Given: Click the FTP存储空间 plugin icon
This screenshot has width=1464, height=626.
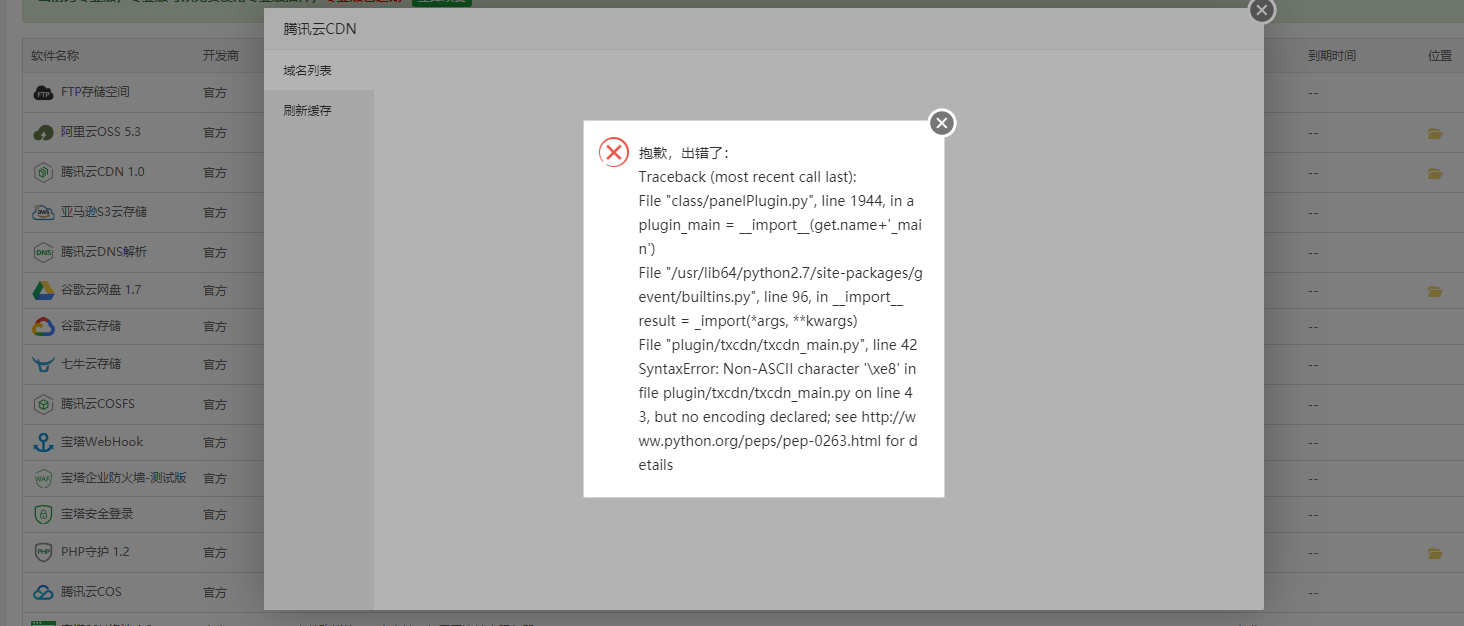Looking at the screenshot, I should pyautogui.click(x=43, y=93).
